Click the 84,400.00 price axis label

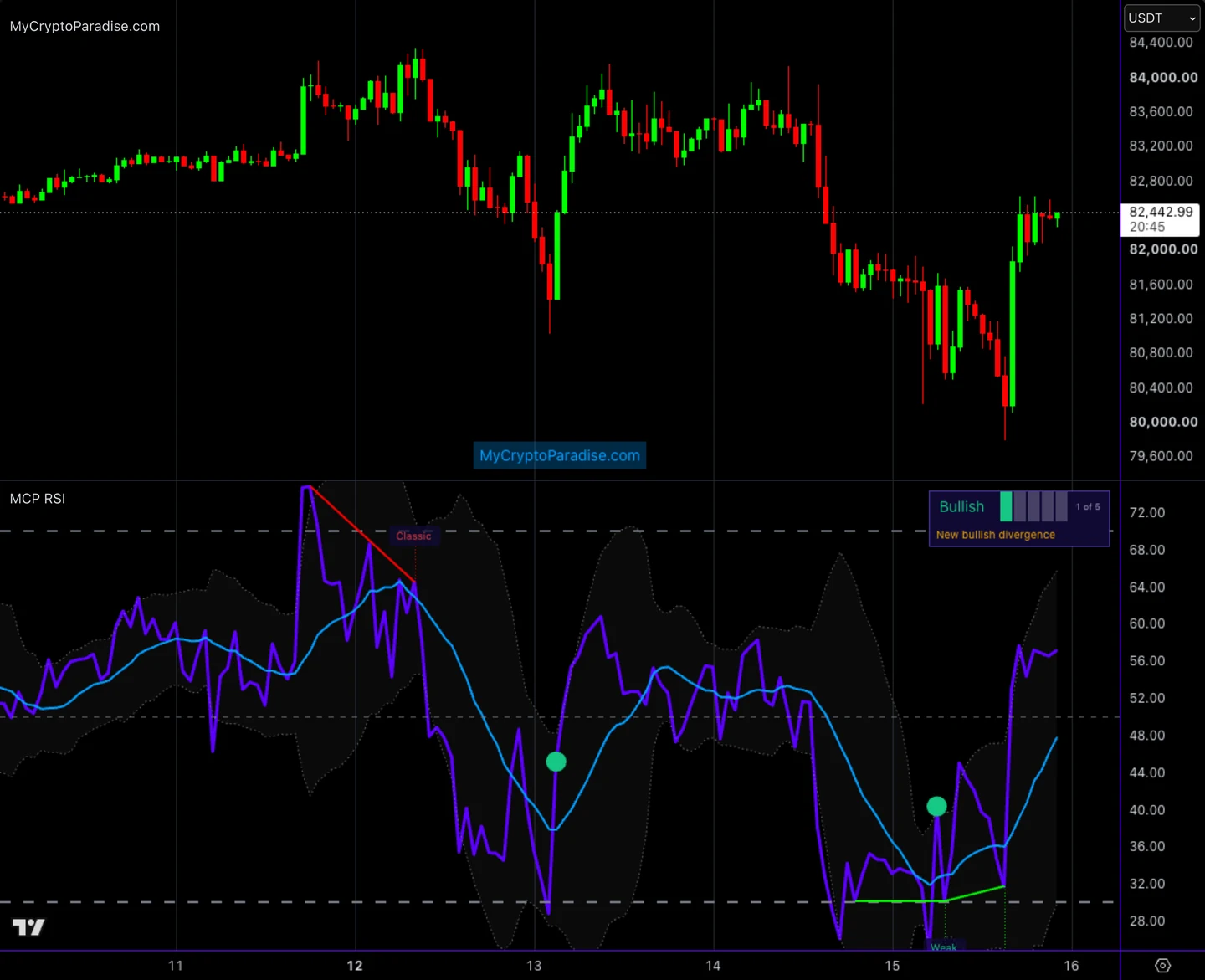pyautogui.click(x=1161, y=43)
